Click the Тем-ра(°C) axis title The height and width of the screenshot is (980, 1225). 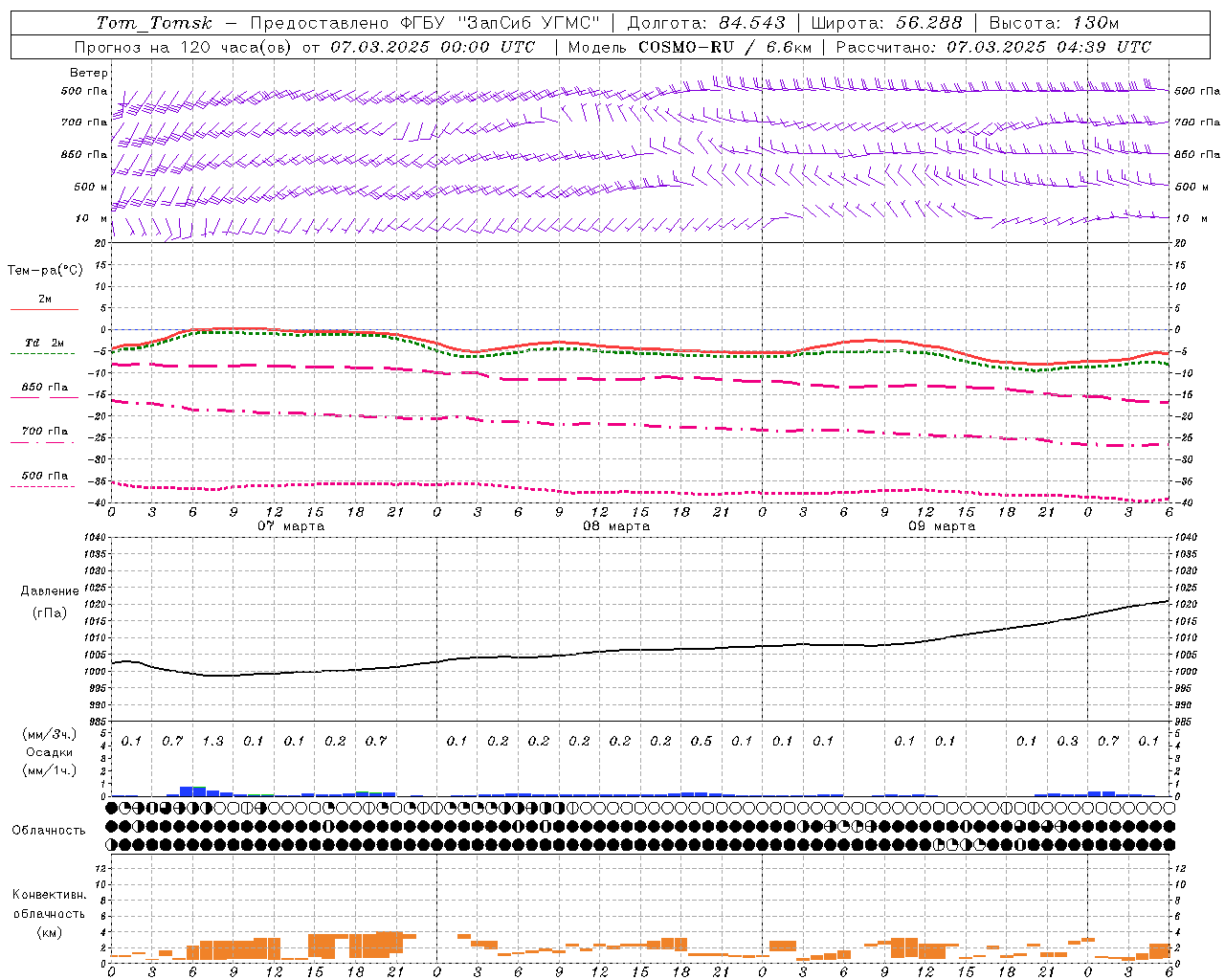point(45,271)
